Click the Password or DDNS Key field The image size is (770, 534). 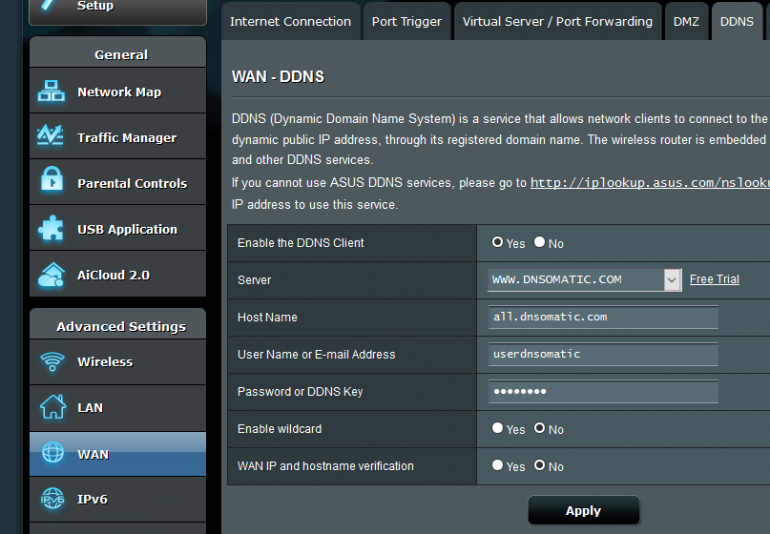point(603,392)
